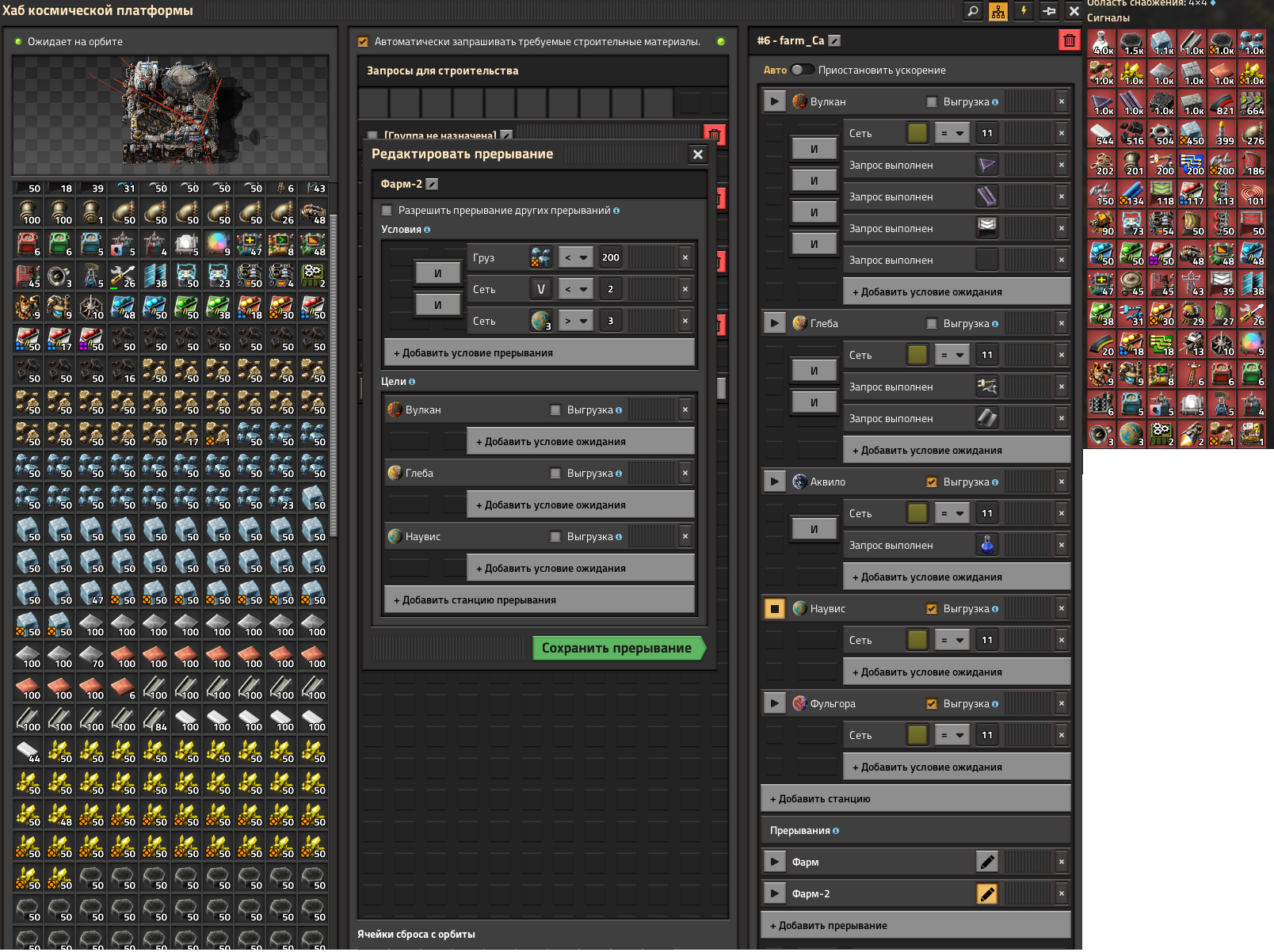Open the '=' dropdown under Аквило

(x=952, y=513)
